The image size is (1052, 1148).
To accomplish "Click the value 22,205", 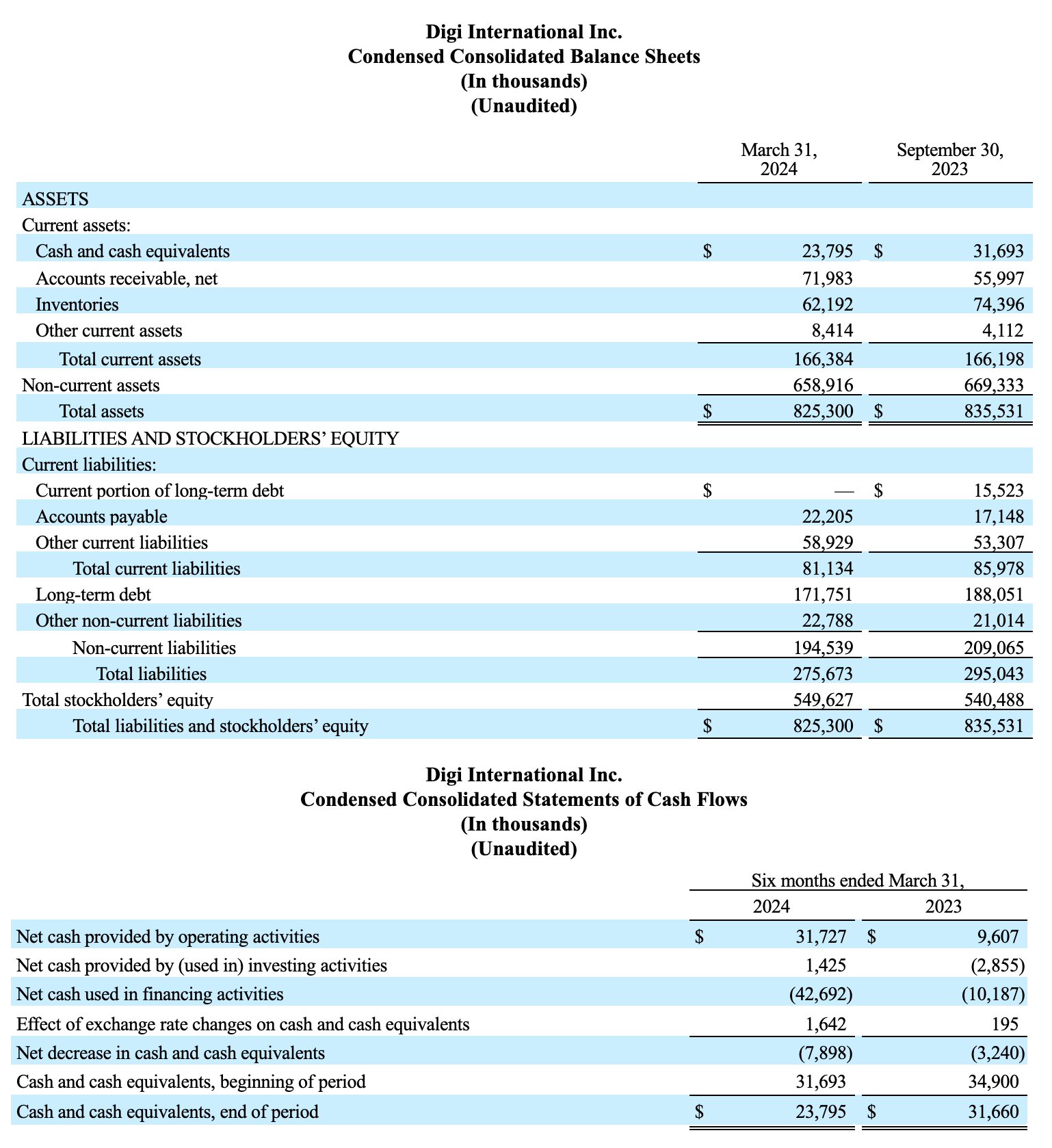I will coord(828,517).
